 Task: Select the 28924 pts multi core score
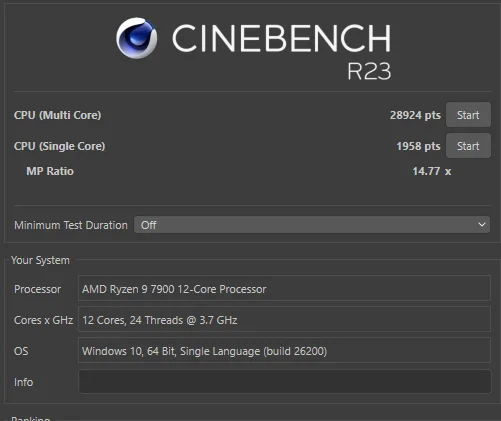415,115
